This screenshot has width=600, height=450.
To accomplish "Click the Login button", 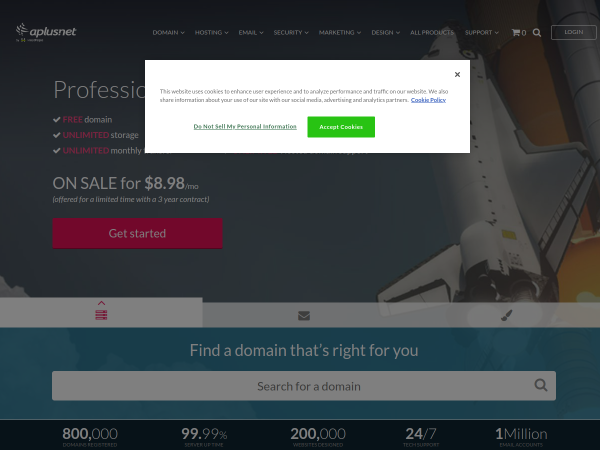I will 574,32.
